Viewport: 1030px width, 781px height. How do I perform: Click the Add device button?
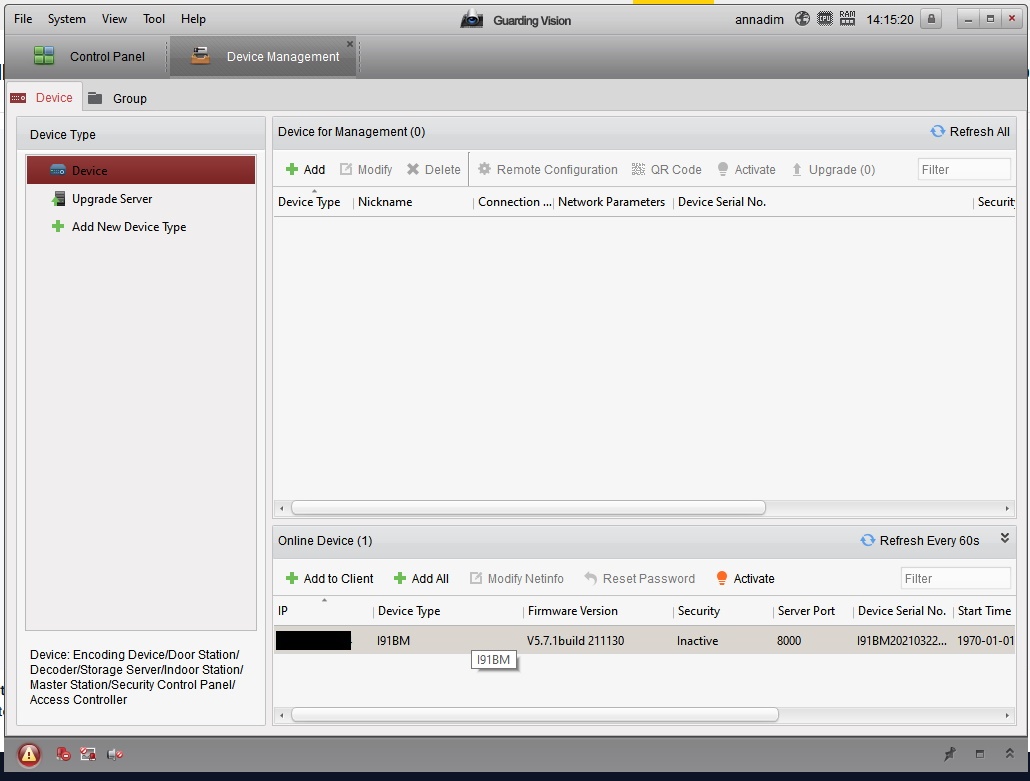tap(305, 169)
